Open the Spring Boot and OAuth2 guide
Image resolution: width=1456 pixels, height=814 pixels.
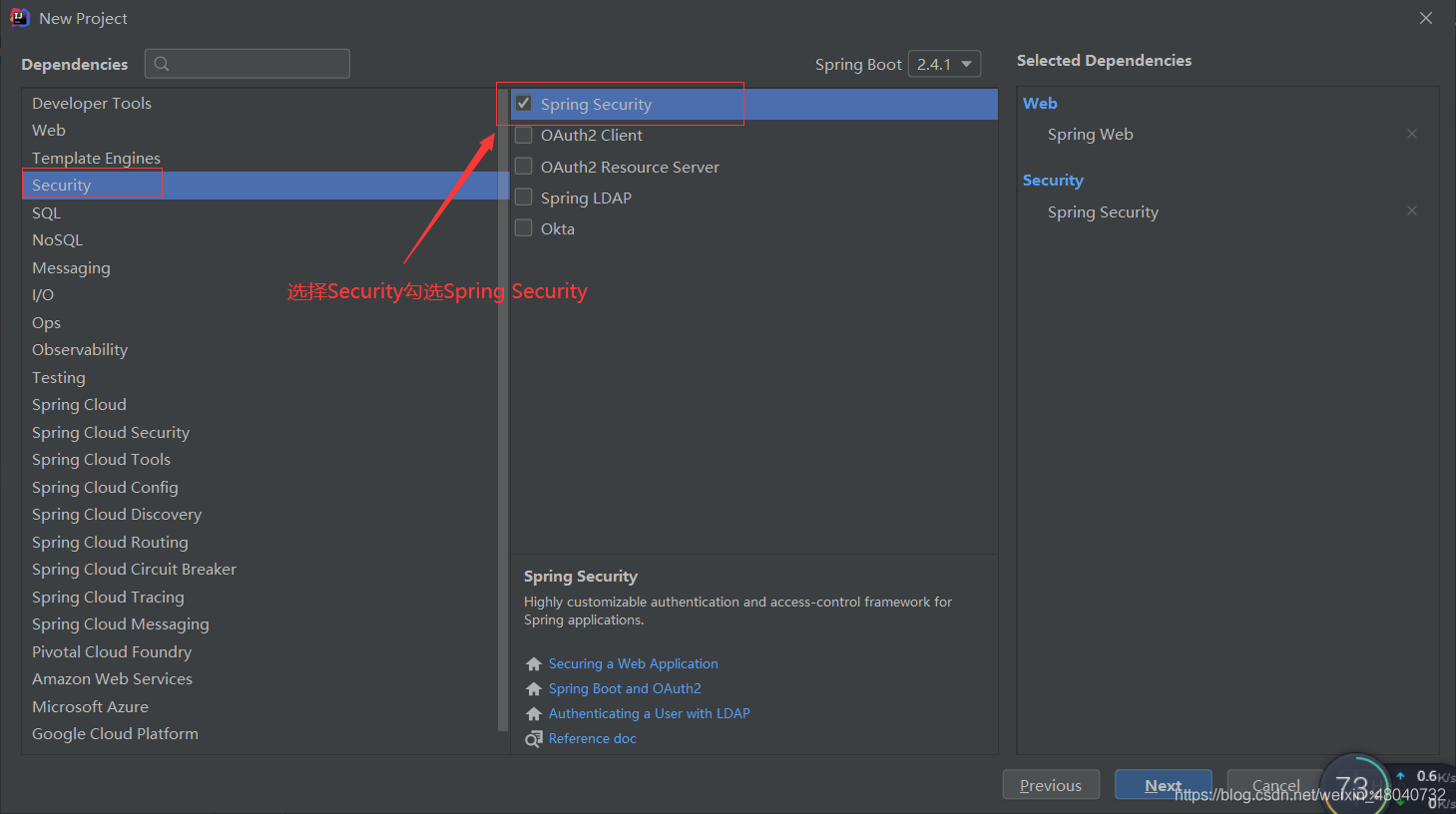pyautogui.click(x=625, y=688)
